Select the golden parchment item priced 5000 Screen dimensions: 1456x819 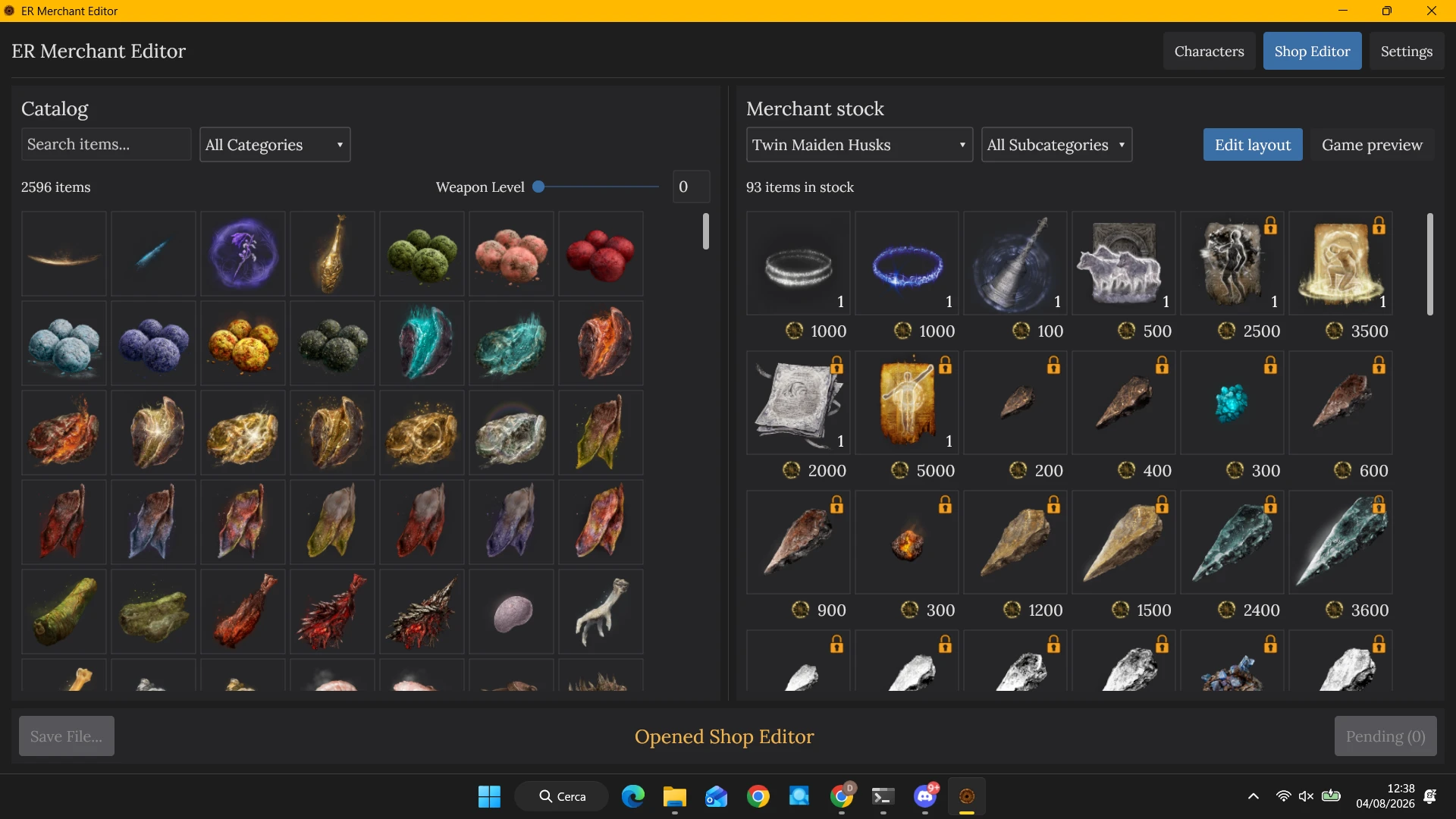907,402
